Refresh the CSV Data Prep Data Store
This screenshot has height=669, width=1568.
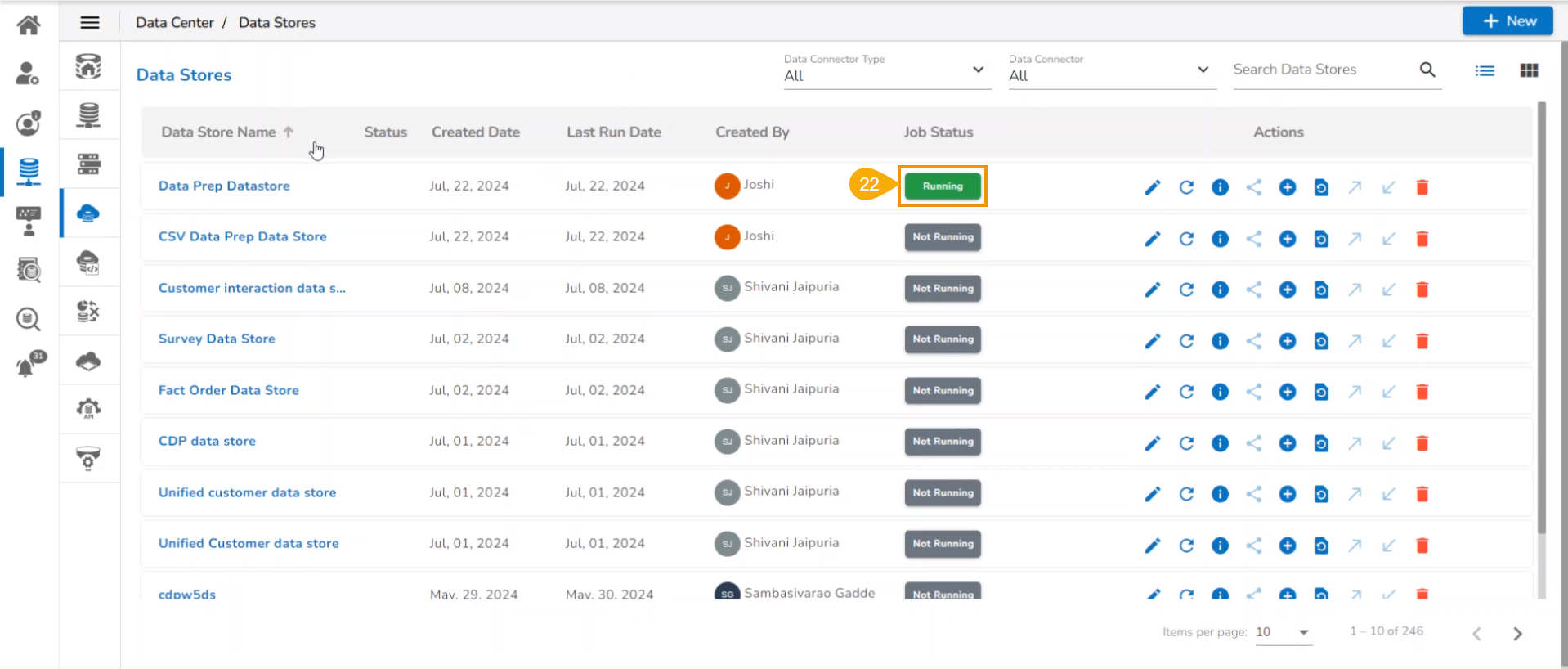[1186, 239]
